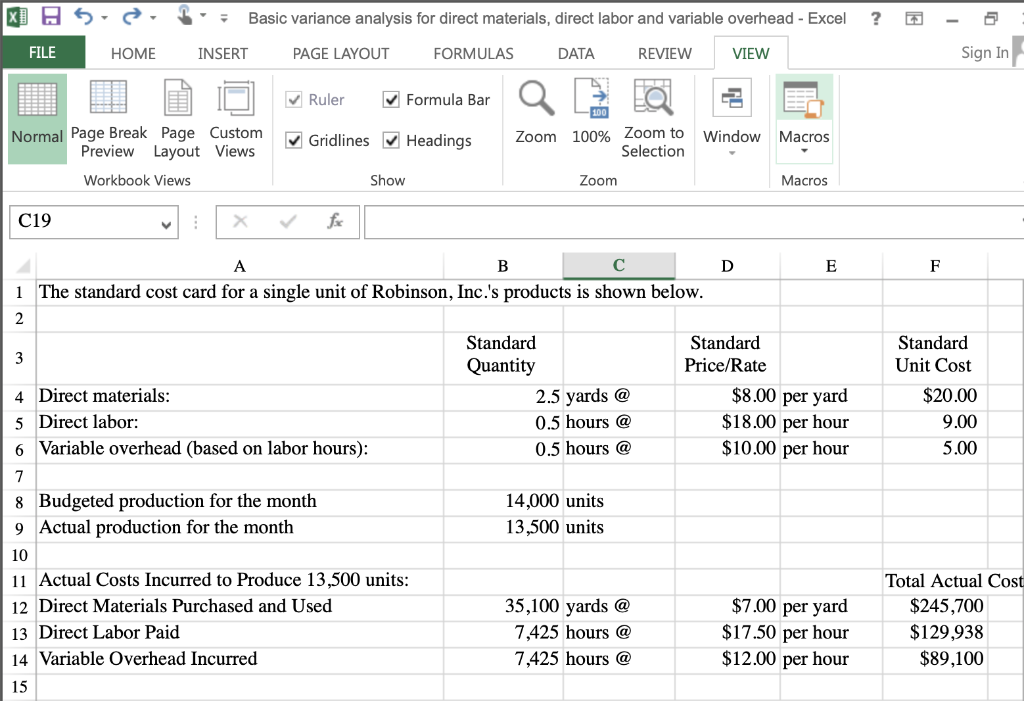
Task: Click the $8.00 standard price cell
Action: click(x=728, y=397)
